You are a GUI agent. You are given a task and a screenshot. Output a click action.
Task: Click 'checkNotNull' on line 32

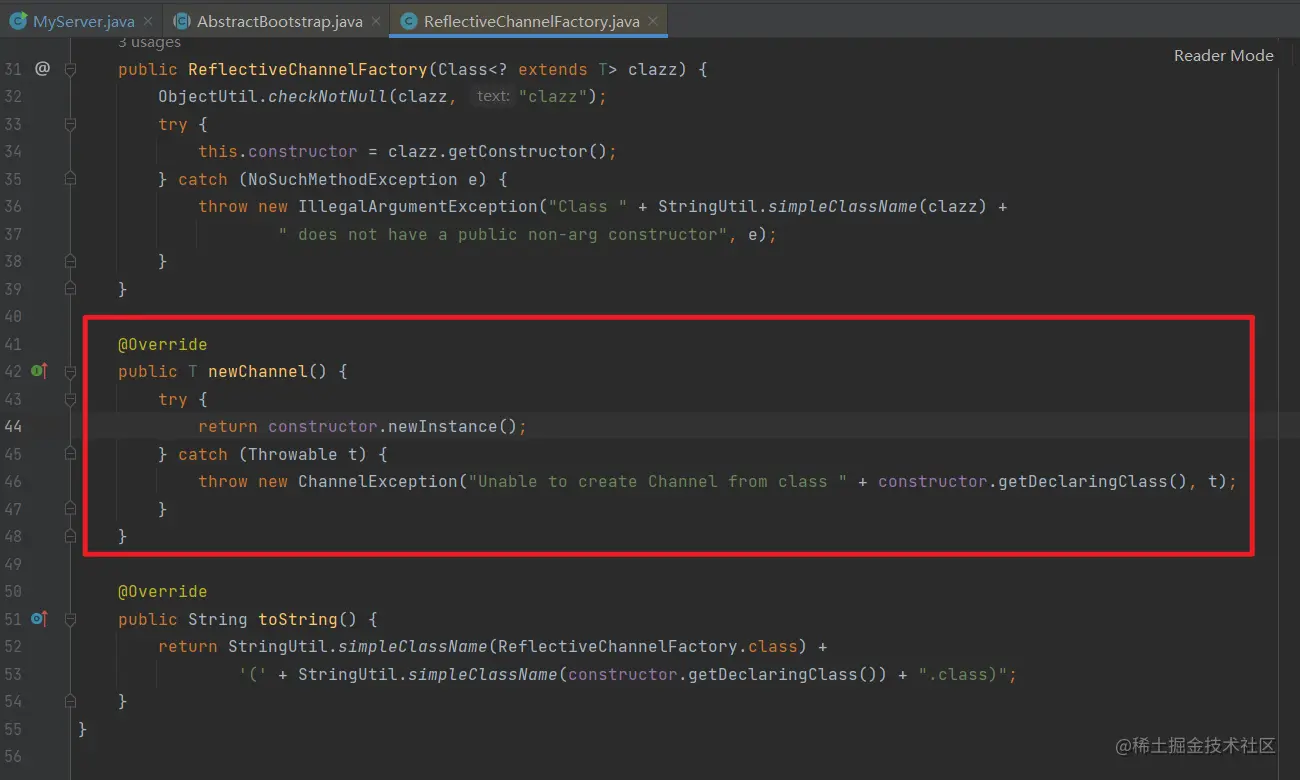click(x=328, y=96)
